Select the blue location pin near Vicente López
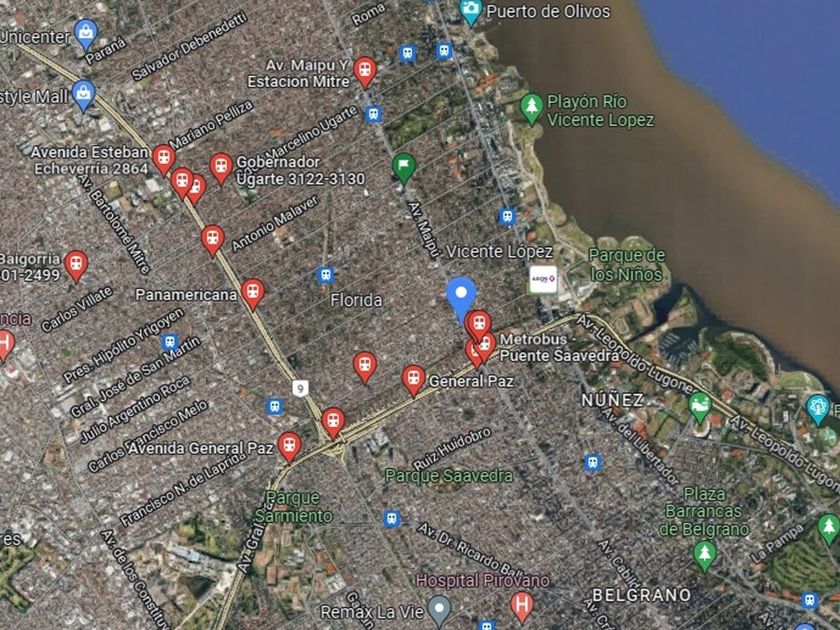This screenshot has height=630, width=840. pos(461,298)
